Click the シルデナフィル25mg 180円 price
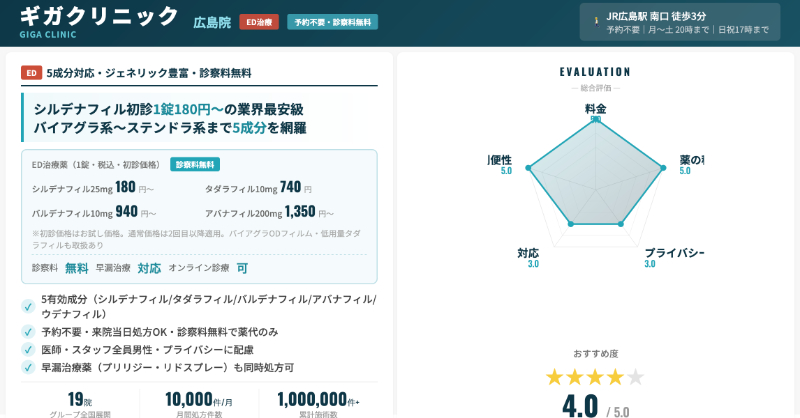 pos(125,187)
